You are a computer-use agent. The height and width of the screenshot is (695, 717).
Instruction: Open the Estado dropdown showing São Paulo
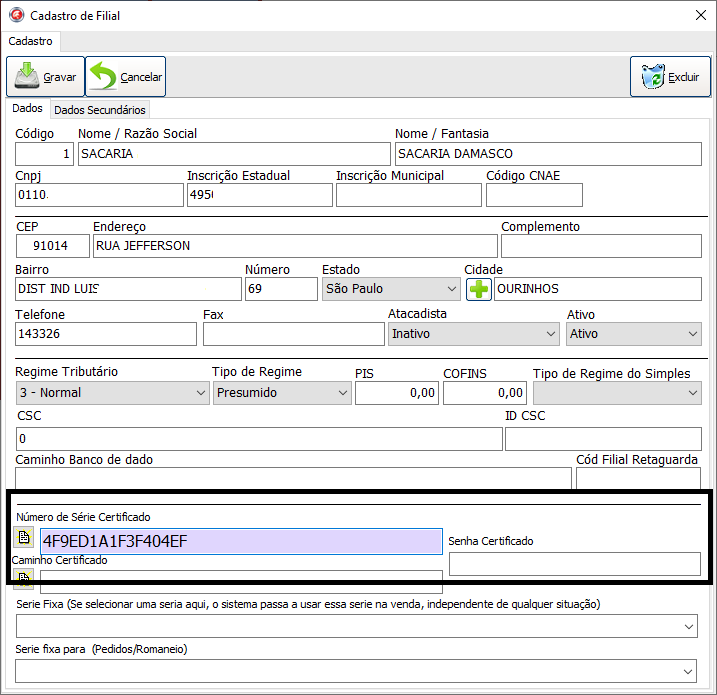tap(390, 289)
